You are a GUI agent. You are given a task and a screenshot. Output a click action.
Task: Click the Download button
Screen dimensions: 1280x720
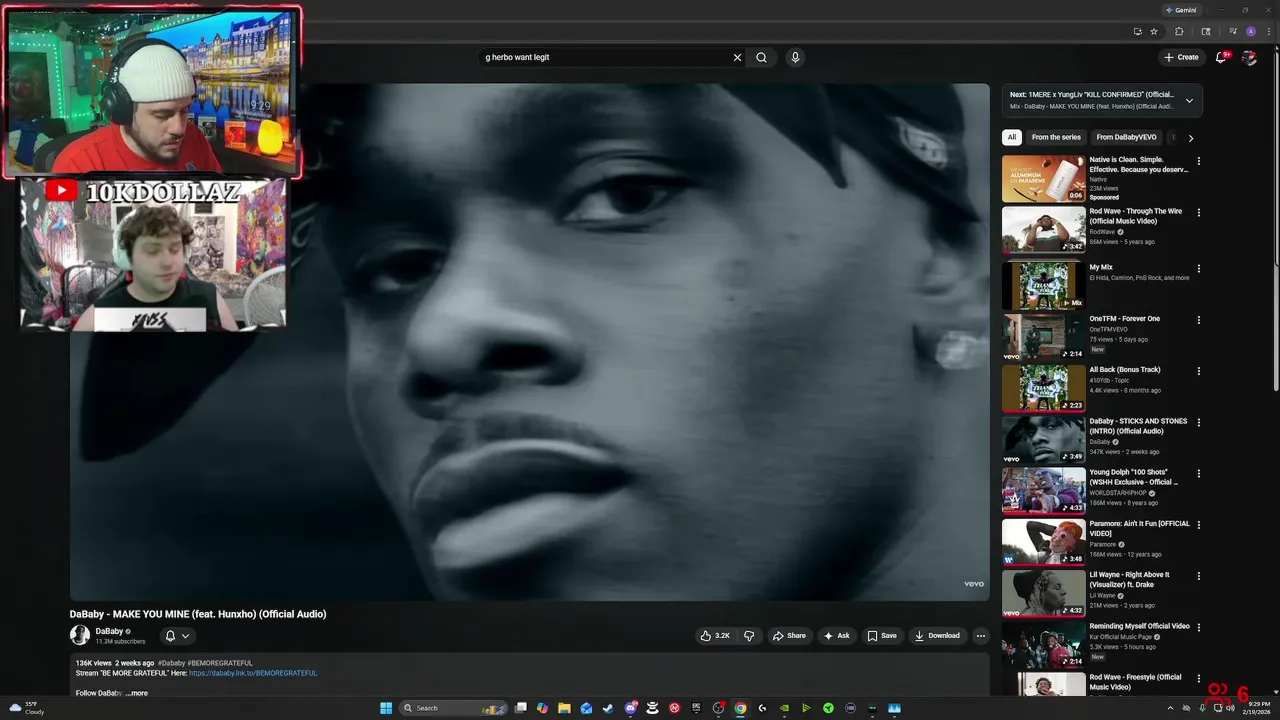(937, 636)
